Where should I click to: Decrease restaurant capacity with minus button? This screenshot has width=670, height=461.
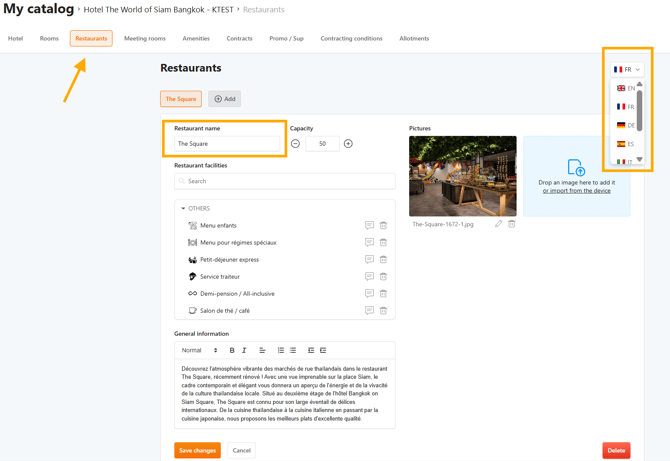pyautogui.click(x=295, y=144)
